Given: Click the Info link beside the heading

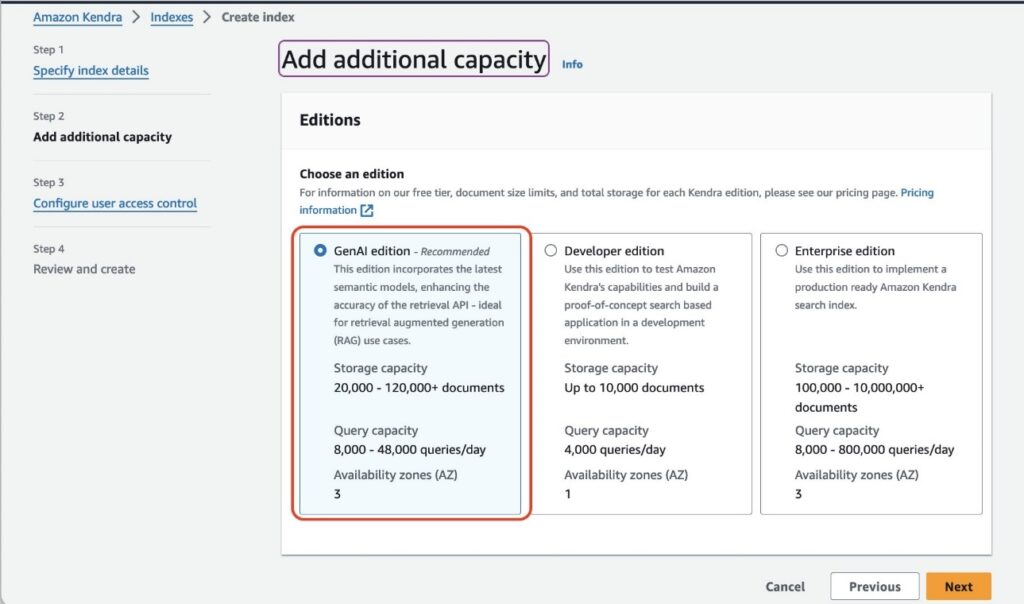Looking at the screenshot, I should coord(572,64).
